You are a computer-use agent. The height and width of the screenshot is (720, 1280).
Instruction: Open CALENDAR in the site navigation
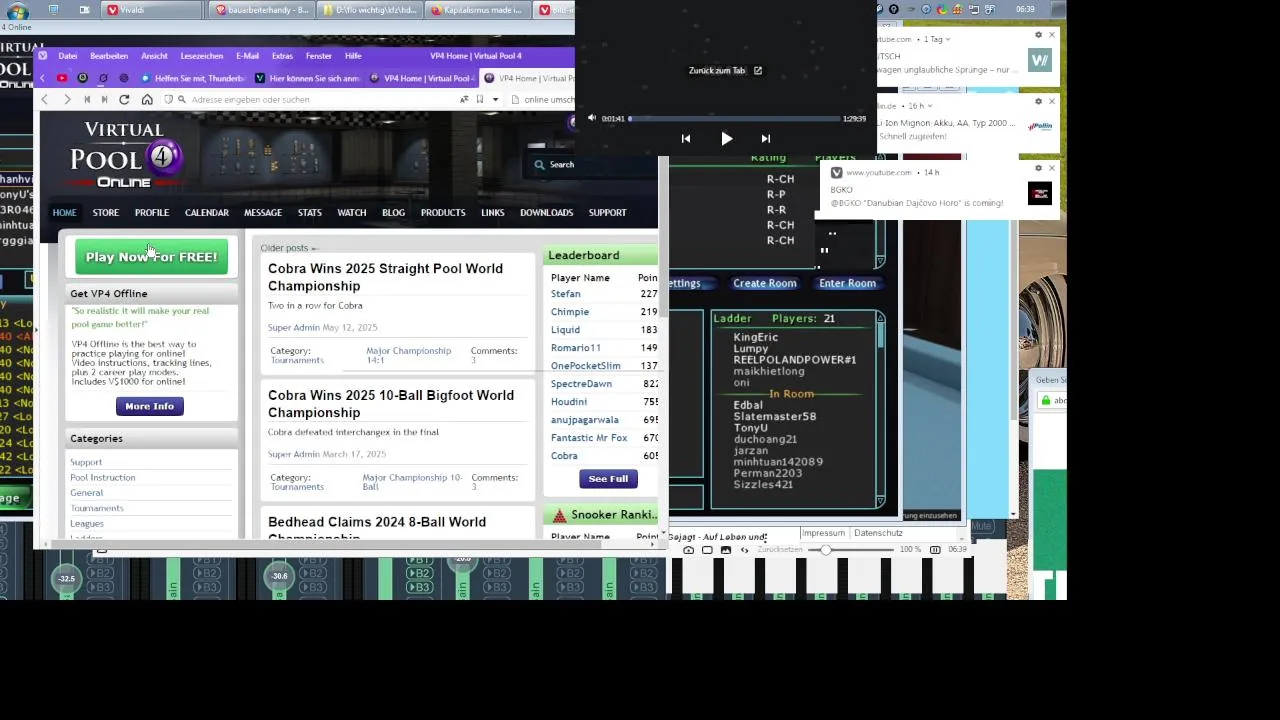tap(207, 213)
